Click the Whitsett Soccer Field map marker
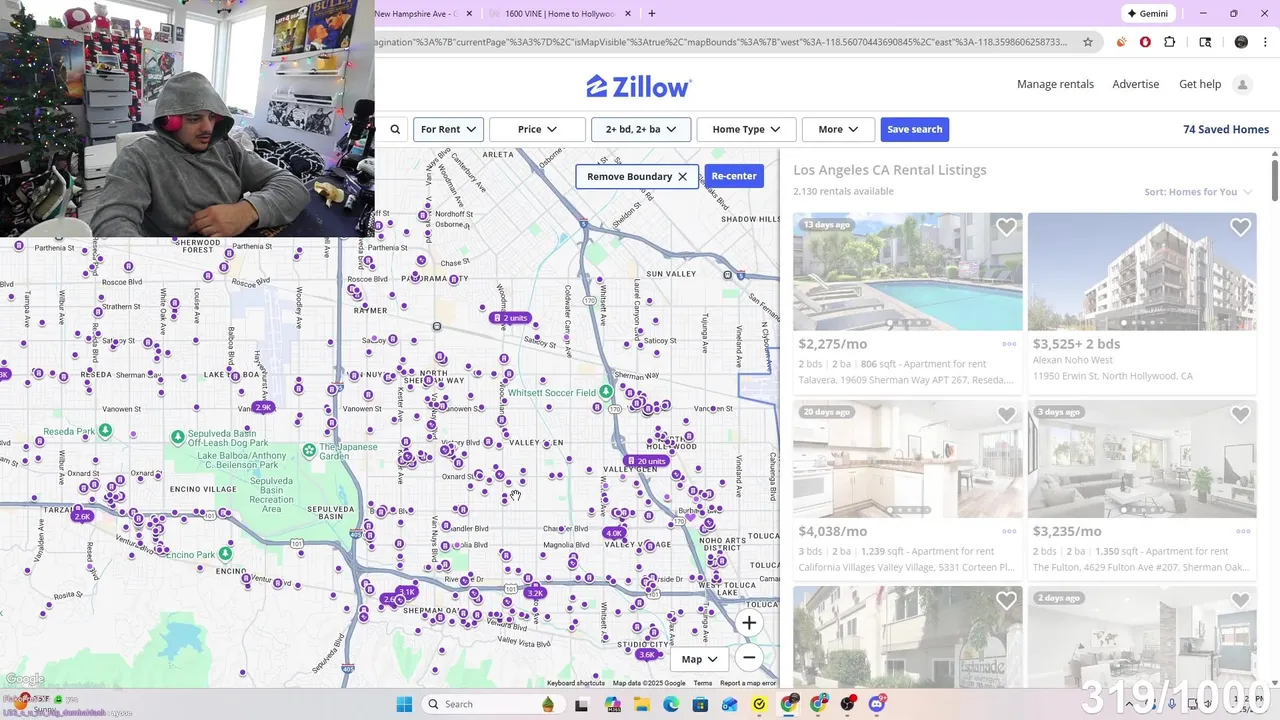 click(606, 393)
